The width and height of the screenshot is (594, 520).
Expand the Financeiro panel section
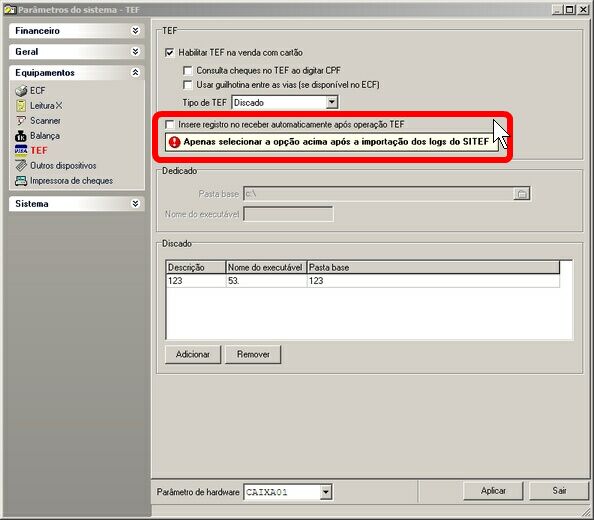point(135,31)
